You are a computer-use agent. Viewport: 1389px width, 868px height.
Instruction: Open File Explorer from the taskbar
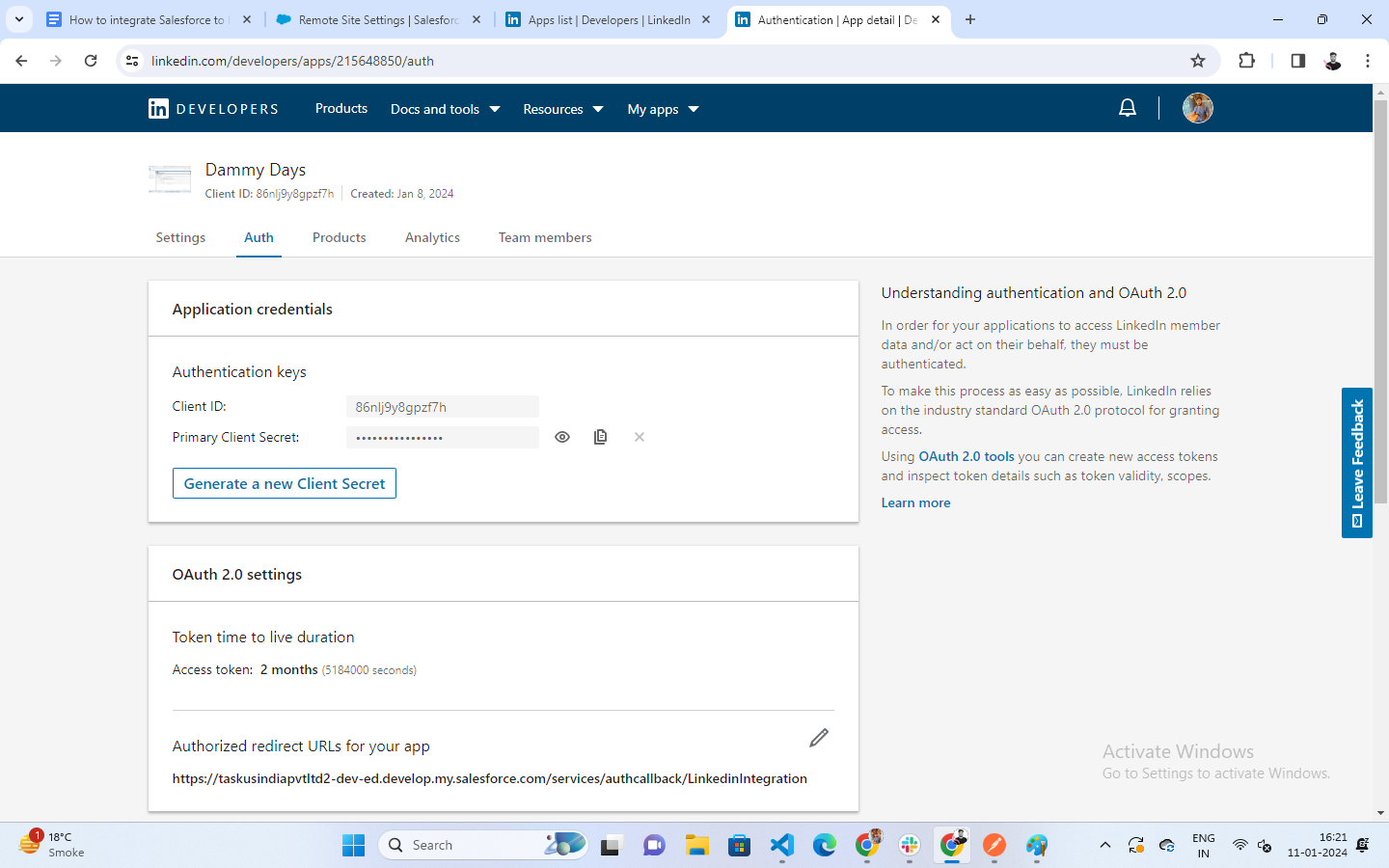(x=697, y=845)
